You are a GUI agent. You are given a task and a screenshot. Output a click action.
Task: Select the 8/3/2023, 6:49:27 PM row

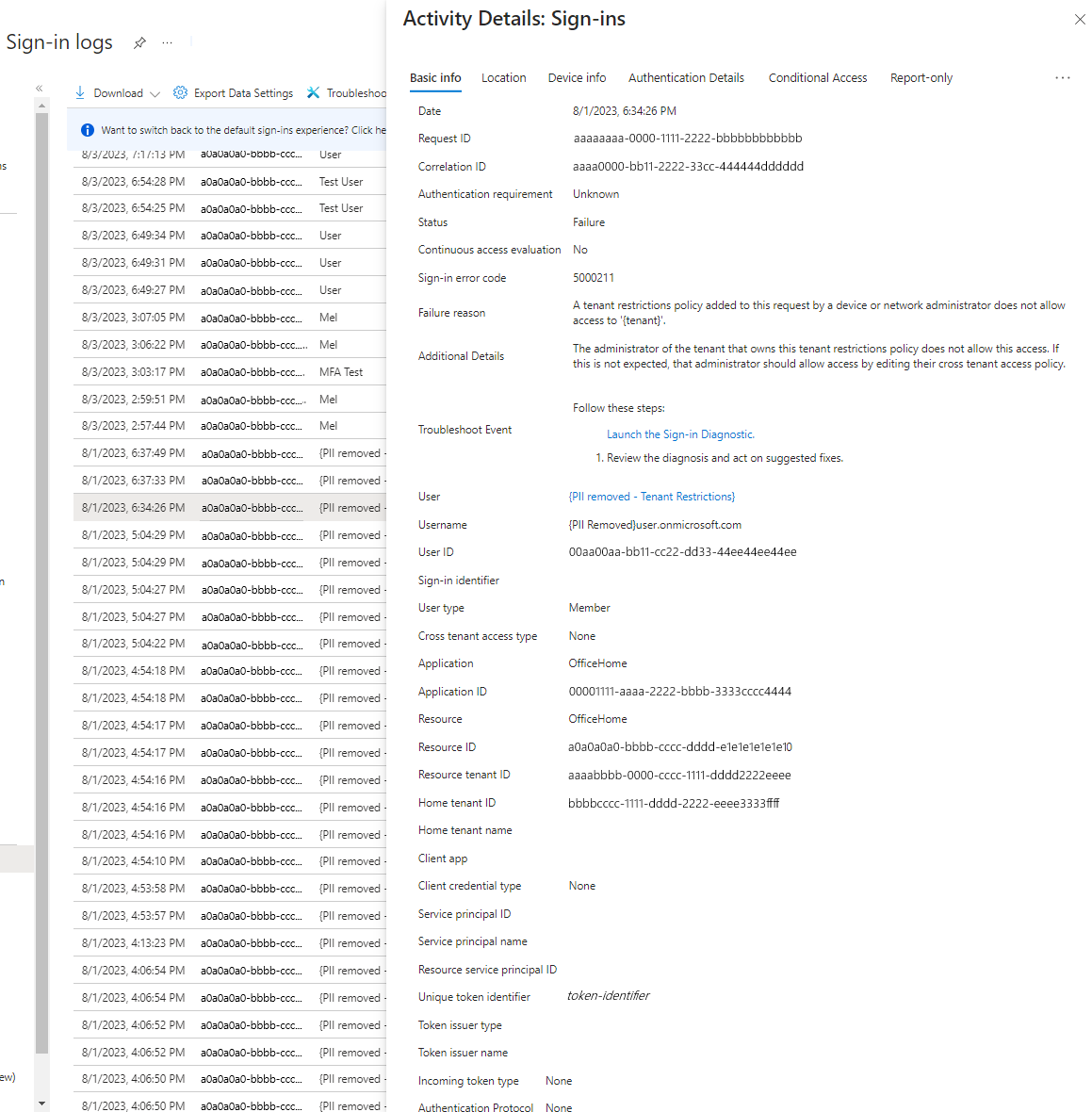point(230,291)
